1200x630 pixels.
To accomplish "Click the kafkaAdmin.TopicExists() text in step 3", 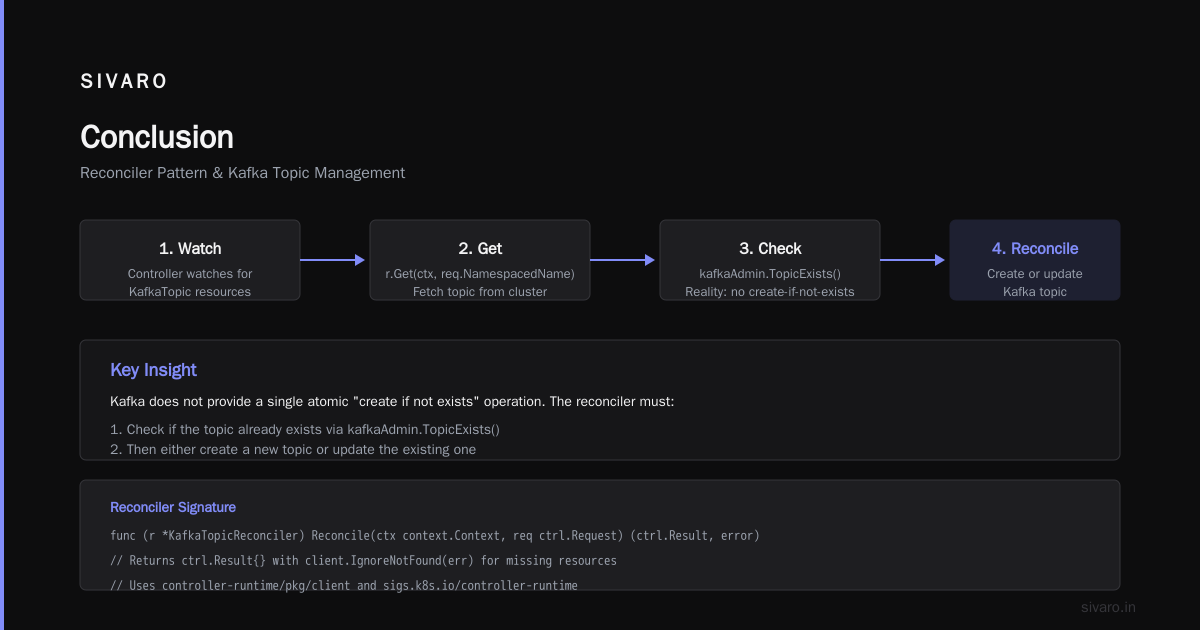I will click(770, 273).
